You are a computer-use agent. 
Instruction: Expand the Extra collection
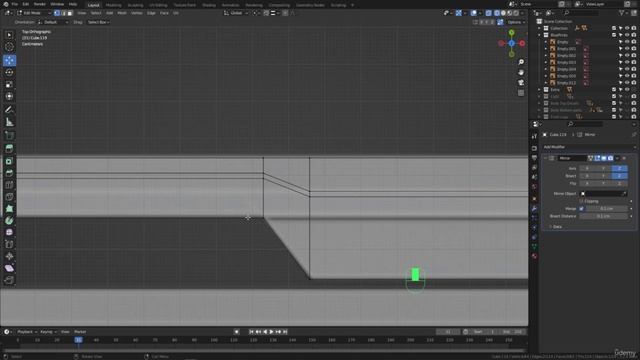point(539,89)
